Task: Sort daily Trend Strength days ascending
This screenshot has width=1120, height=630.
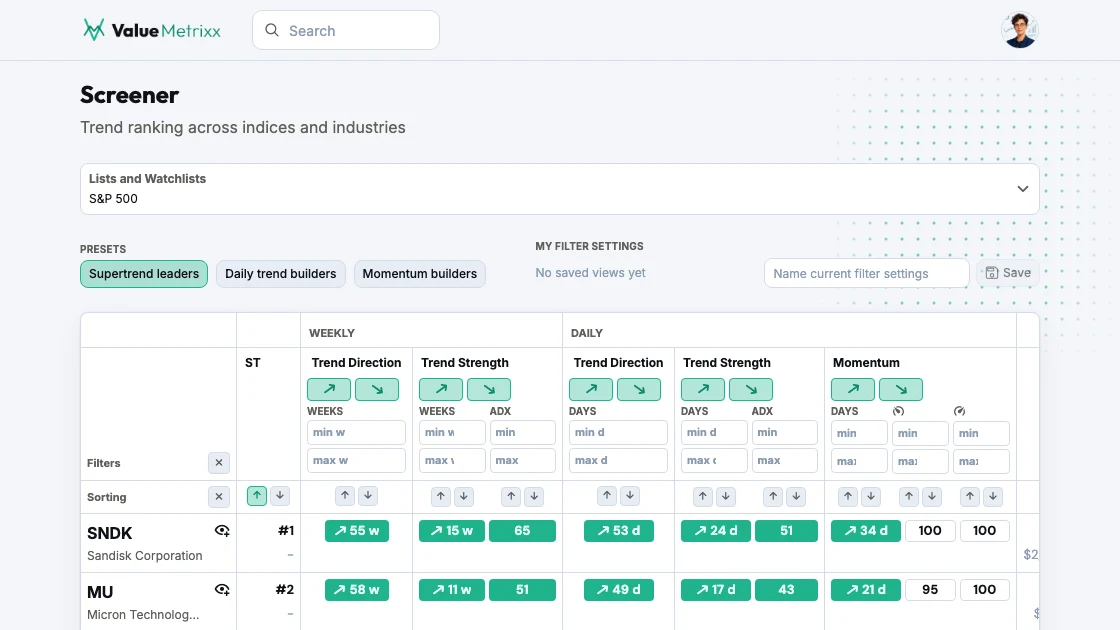Action: point(703,496)
